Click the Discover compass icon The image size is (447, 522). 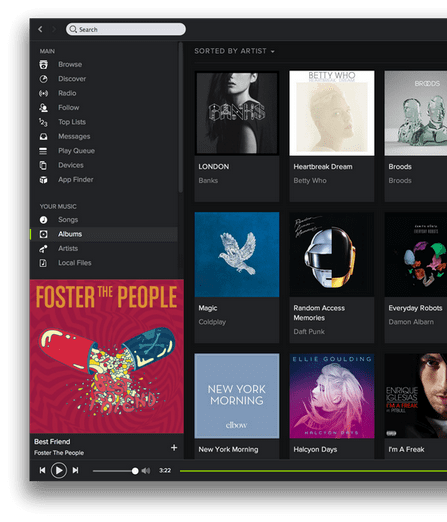pyautogui.click(x=43, y=79)
